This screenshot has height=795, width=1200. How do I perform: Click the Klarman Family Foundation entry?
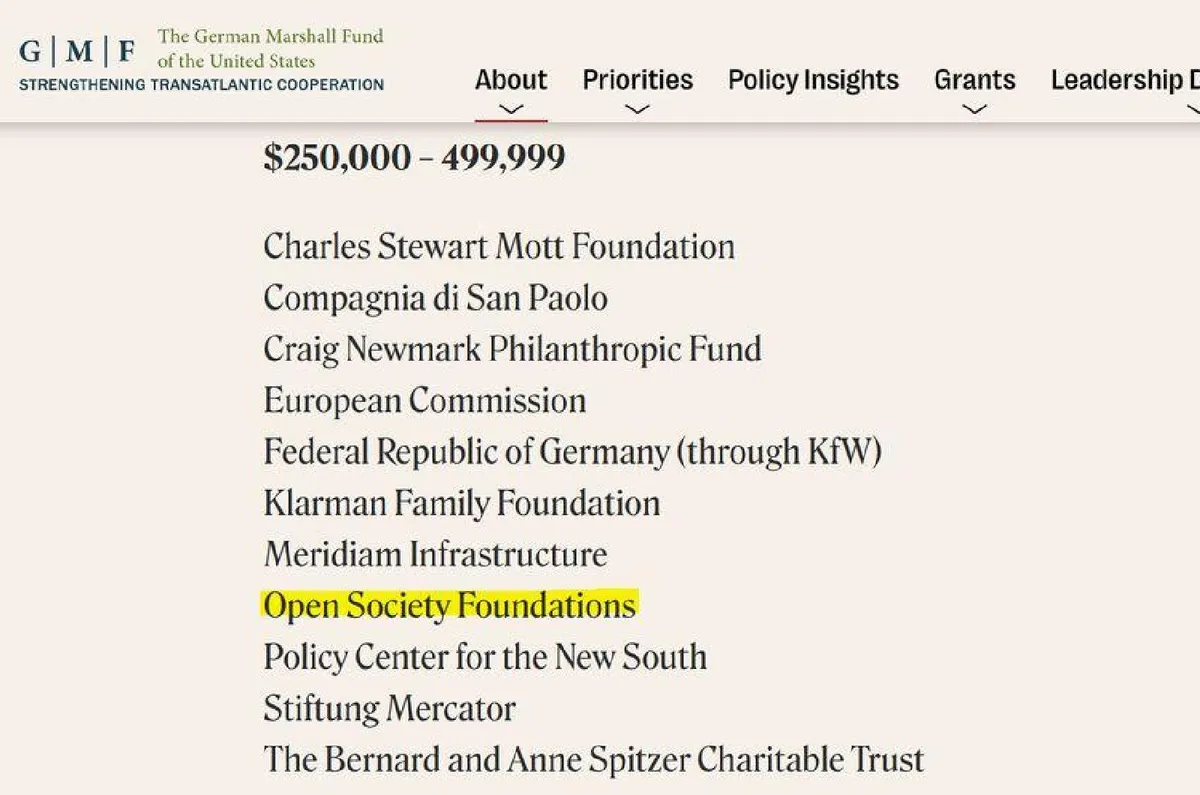(461, 503)
